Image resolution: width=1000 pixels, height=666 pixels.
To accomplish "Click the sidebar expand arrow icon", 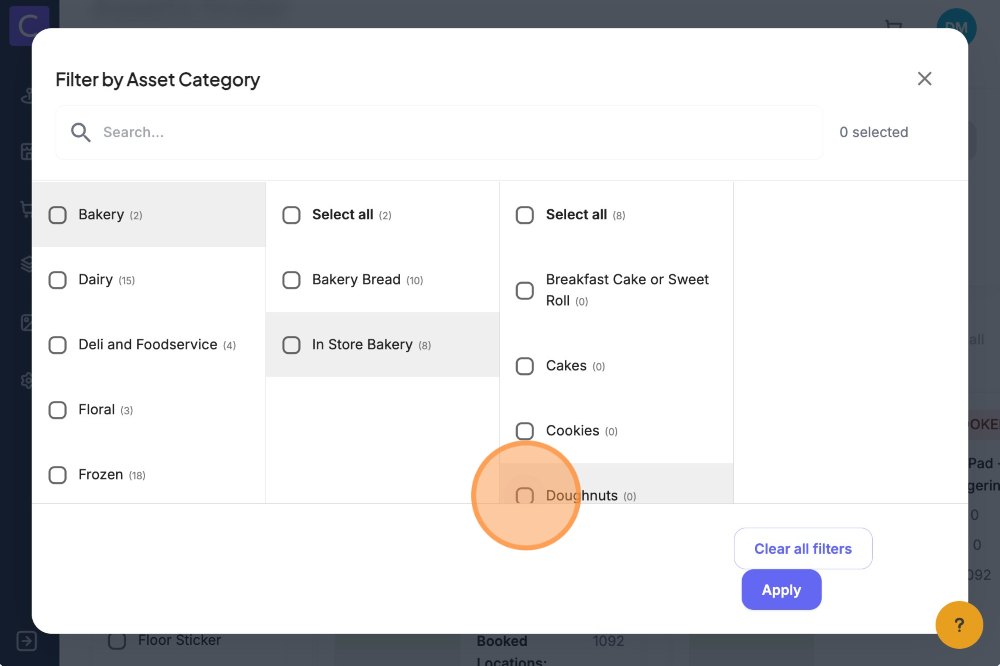I will 27,641.
